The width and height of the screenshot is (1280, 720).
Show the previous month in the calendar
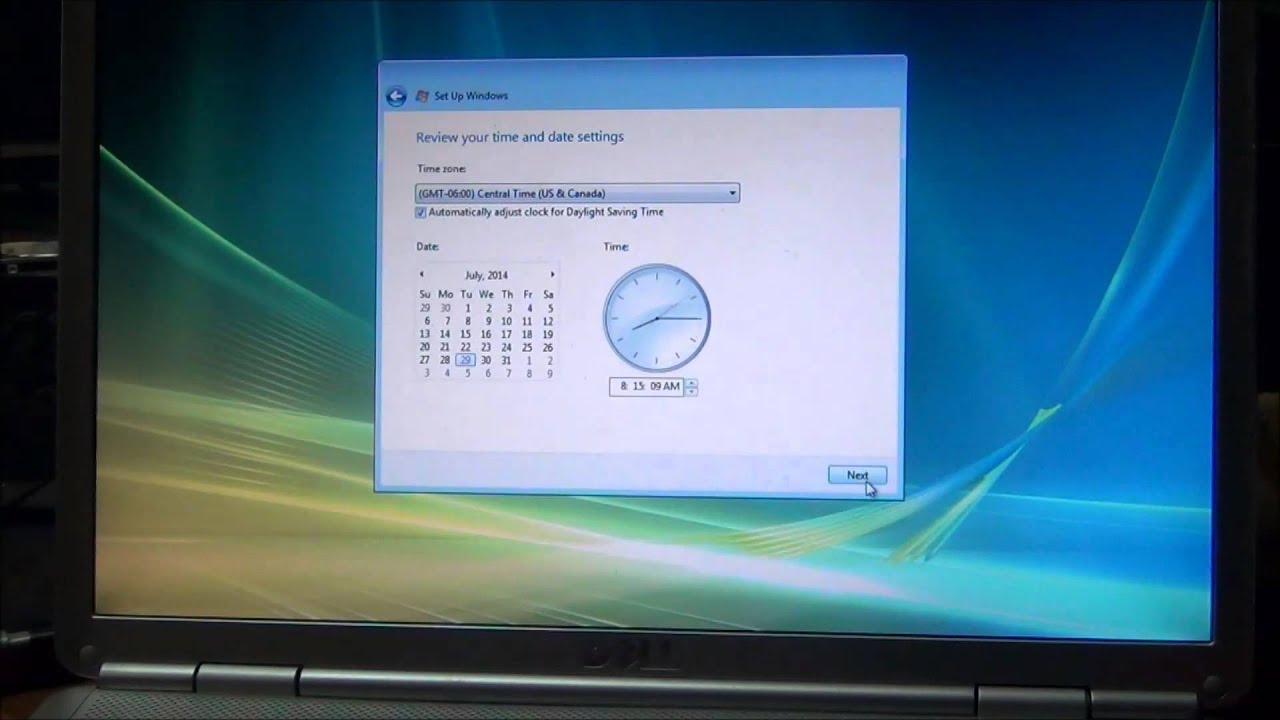point(422,274)
